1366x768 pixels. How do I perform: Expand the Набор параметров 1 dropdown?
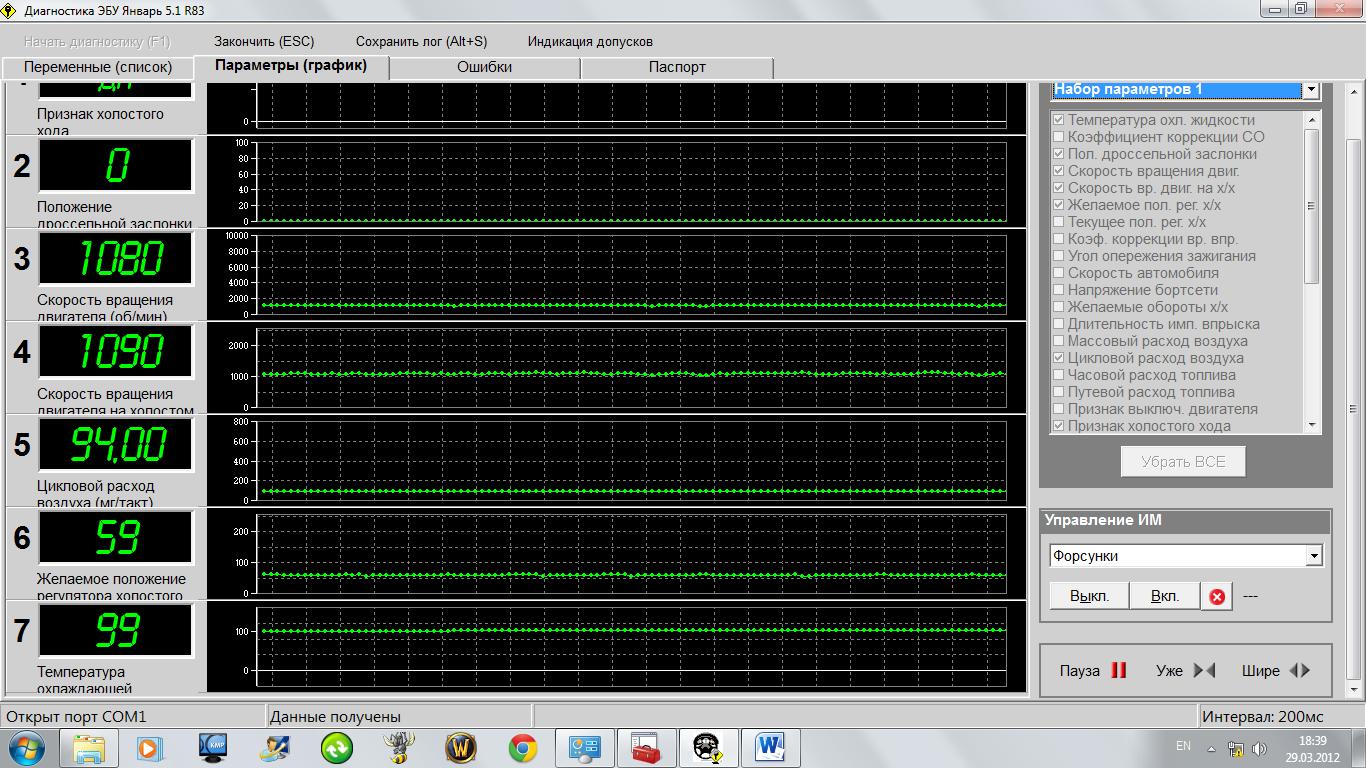click(1310, 90)
